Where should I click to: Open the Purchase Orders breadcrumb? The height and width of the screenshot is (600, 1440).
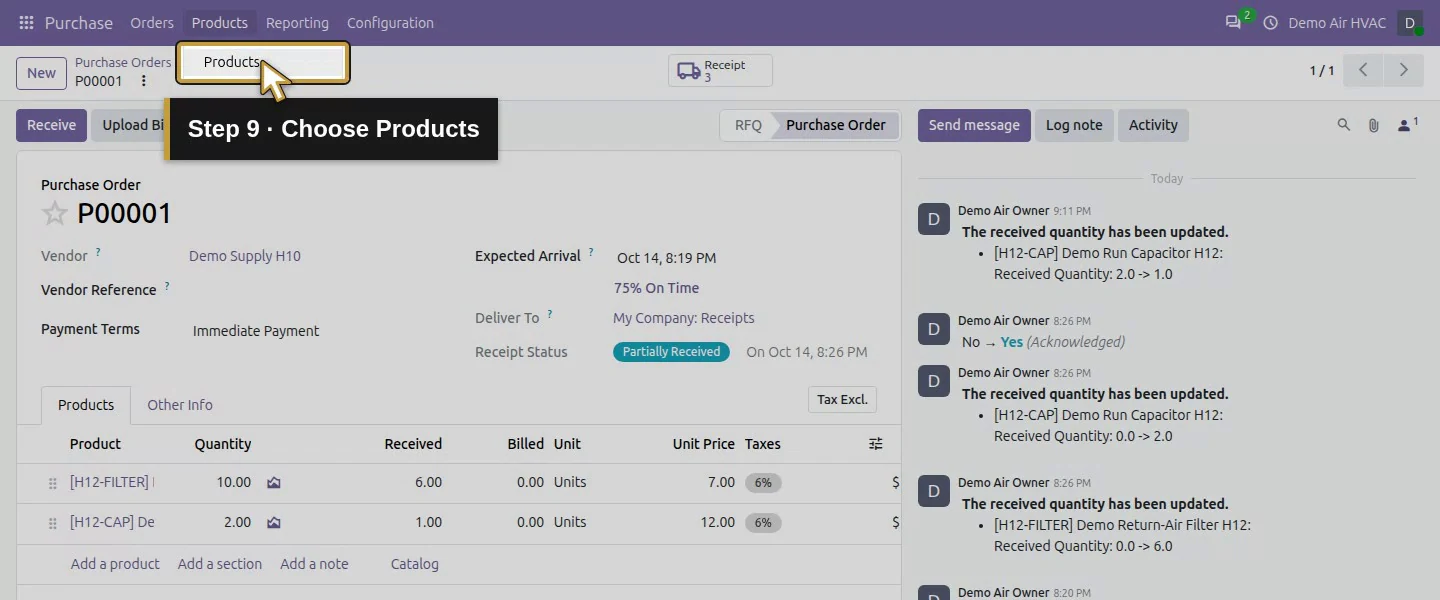coord(123,62)
